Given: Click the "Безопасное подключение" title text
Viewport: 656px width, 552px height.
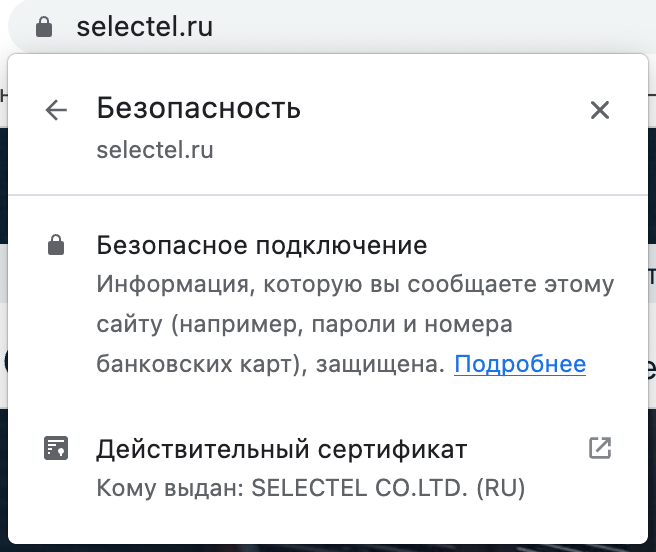Looking at the screenshot, I should 262,245.
